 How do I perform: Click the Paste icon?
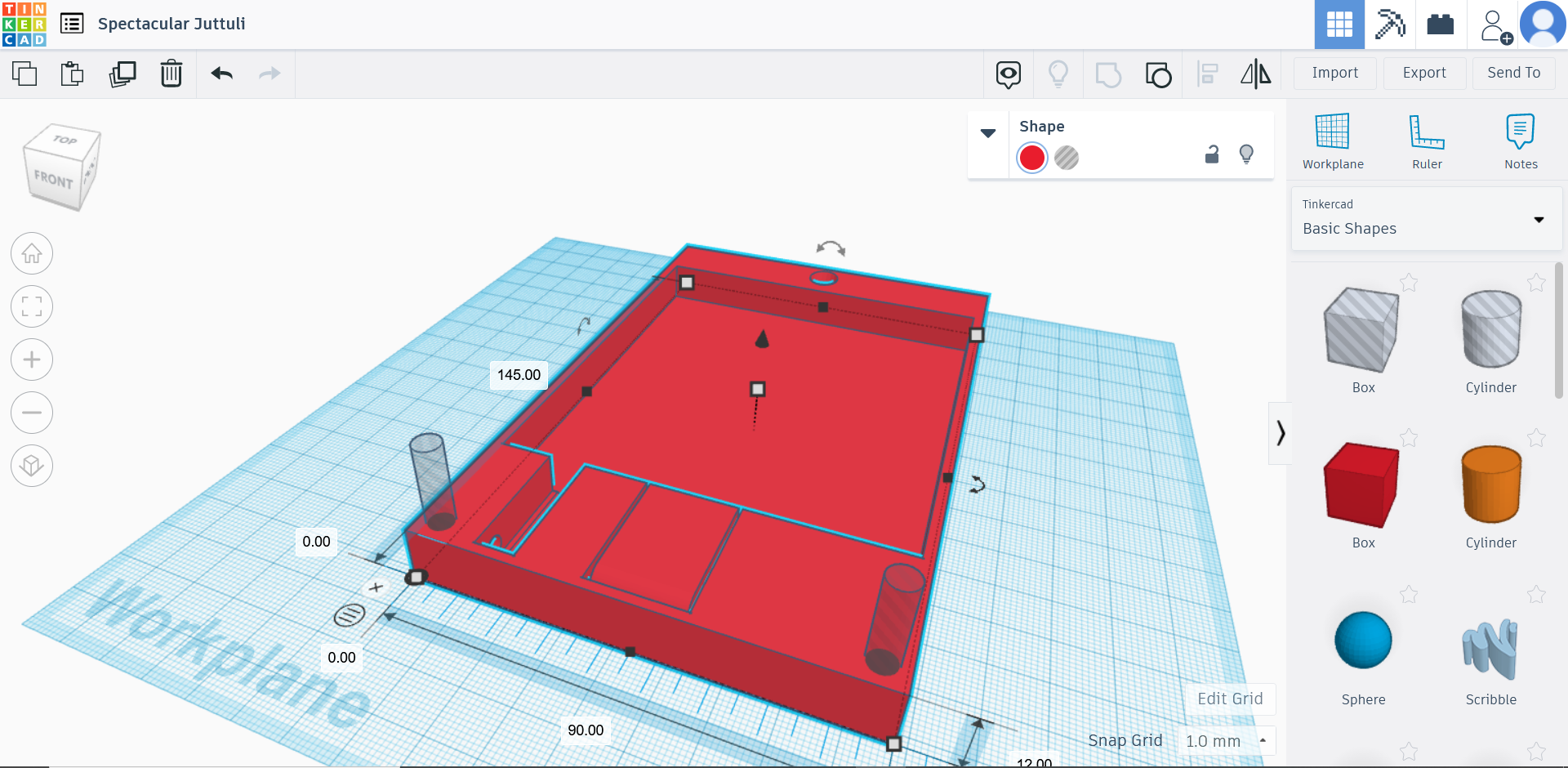(73, 74)
